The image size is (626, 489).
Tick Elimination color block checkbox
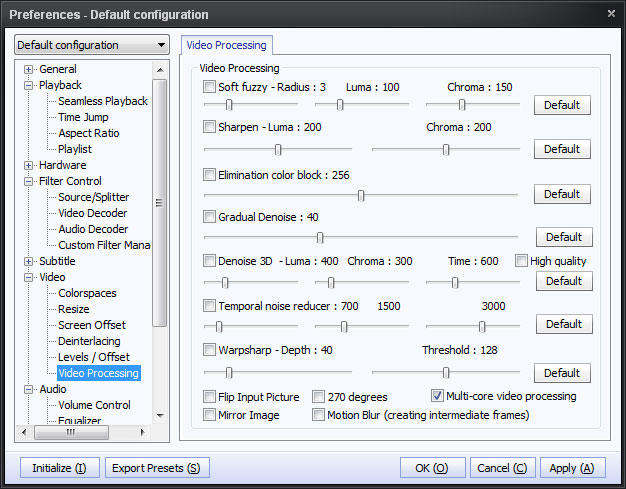point(209,174)
